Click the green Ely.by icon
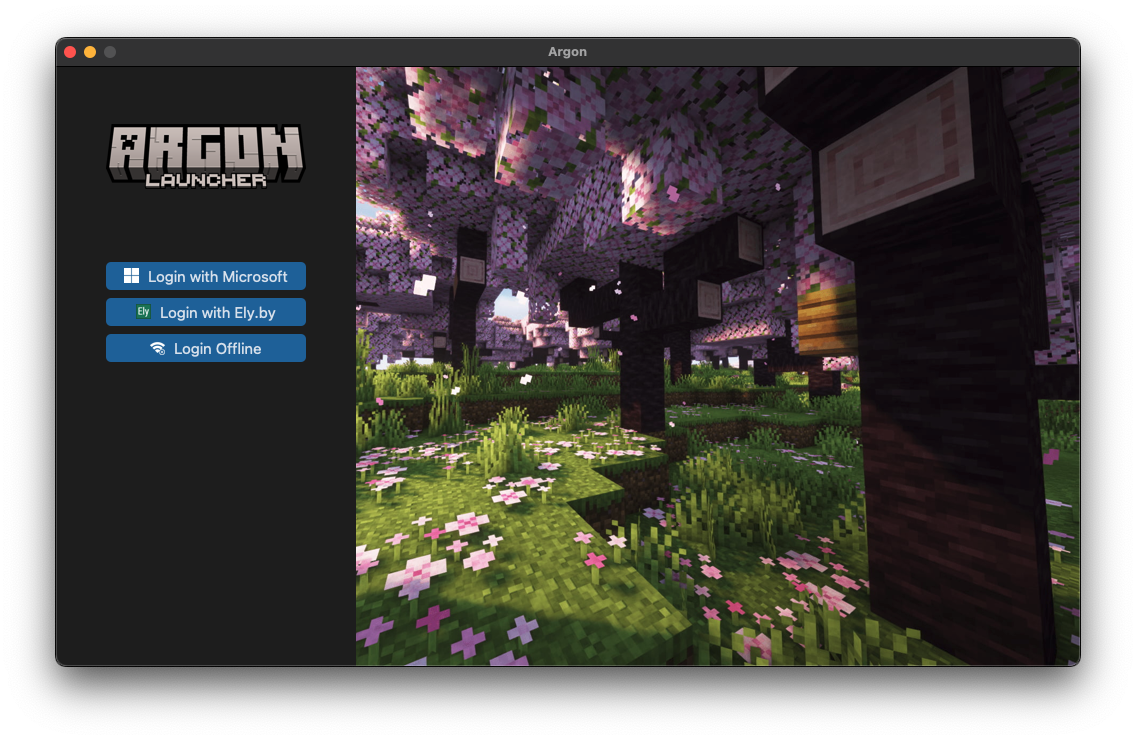The width and height of the screenshot is (1136, 740). 143,312
